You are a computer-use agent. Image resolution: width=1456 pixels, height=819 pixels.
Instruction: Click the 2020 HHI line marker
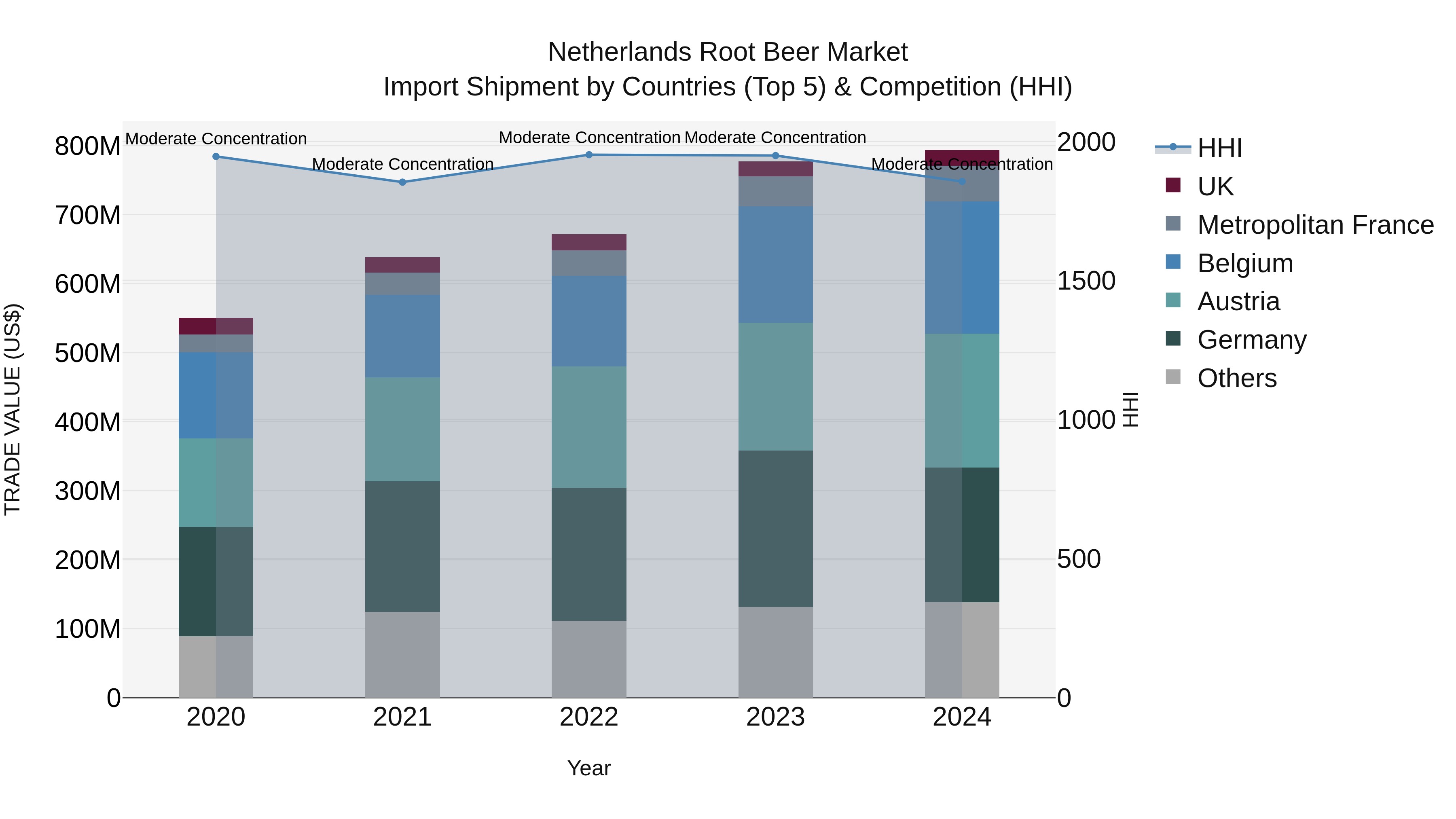click(216, 157)
